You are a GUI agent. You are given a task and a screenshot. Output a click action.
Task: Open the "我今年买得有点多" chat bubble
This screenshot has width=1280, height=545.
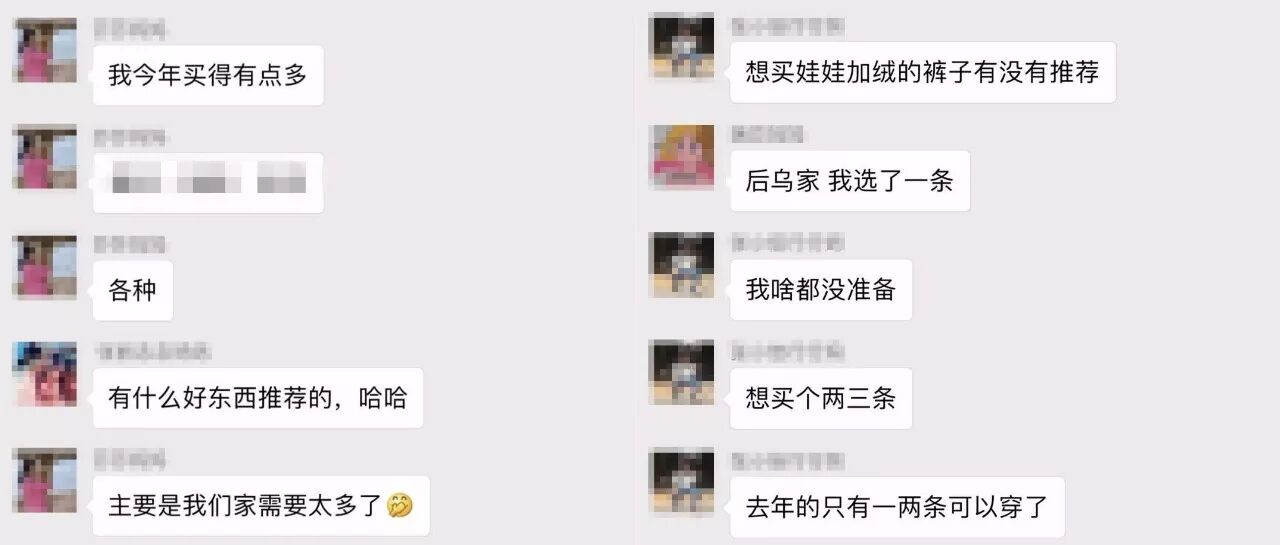click(208, 75)
